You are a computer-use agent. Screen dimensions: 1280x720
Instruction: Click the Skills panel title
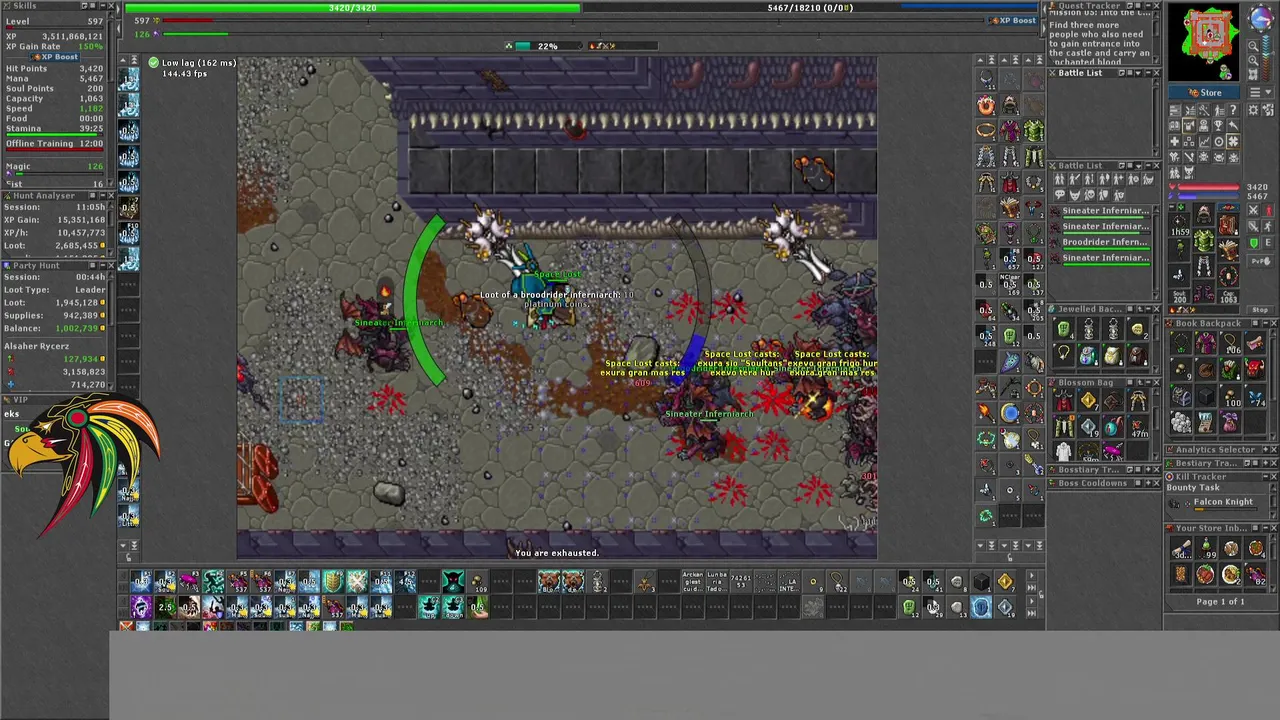25,6
